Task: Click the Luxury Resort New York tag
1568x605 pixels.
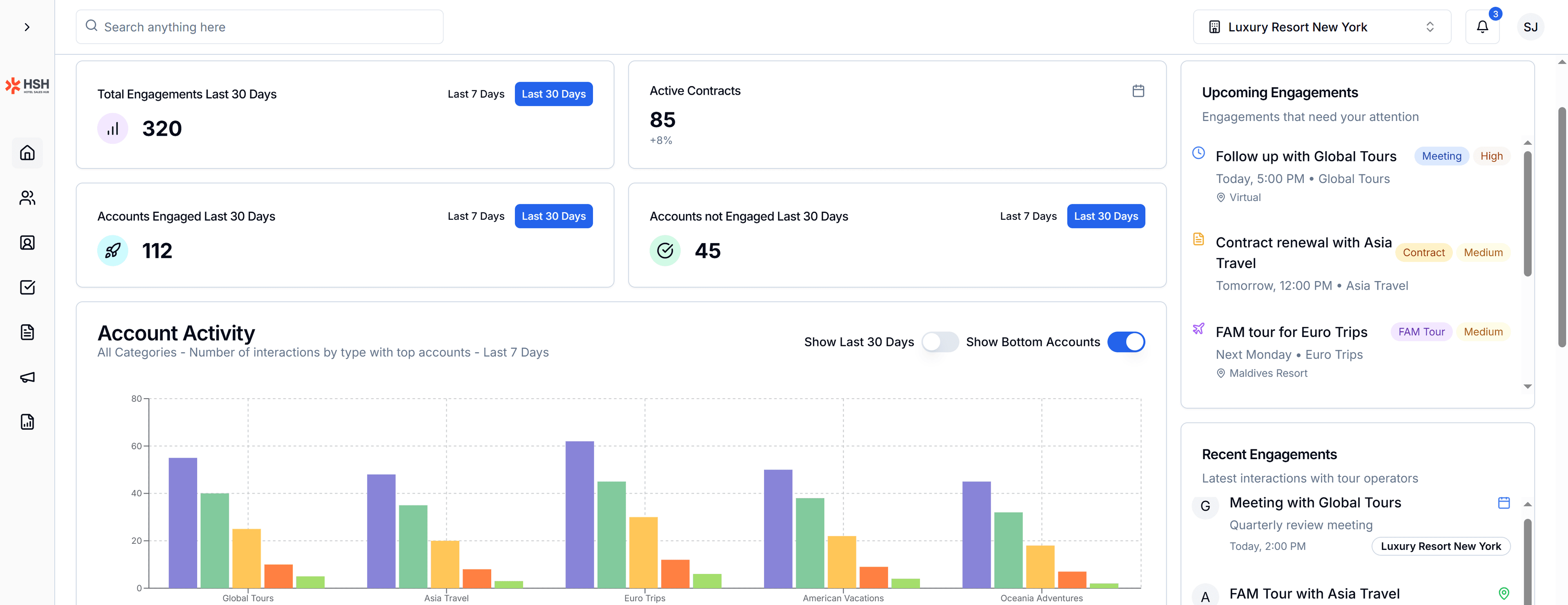Action: click(1440, 546)
